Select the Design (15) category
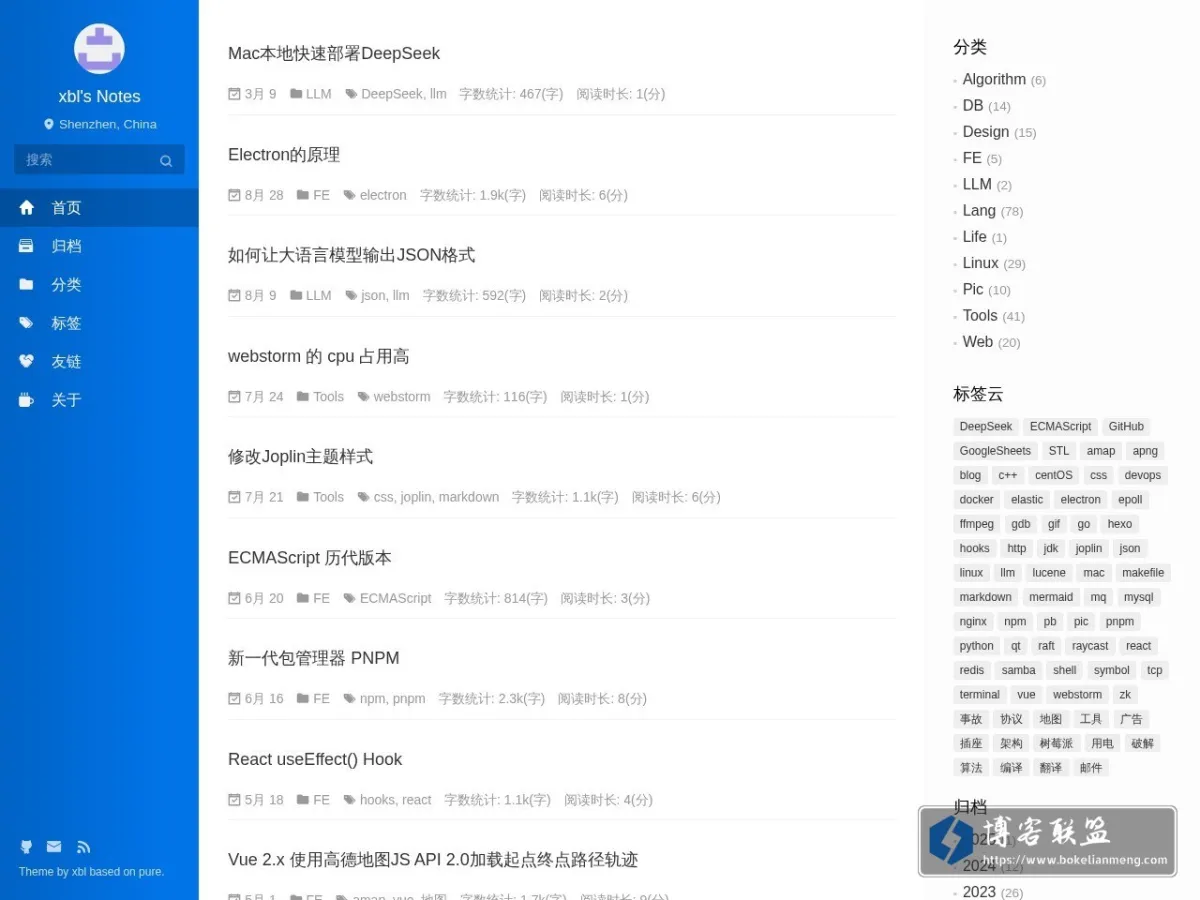1200x900 pixels. 986,132
